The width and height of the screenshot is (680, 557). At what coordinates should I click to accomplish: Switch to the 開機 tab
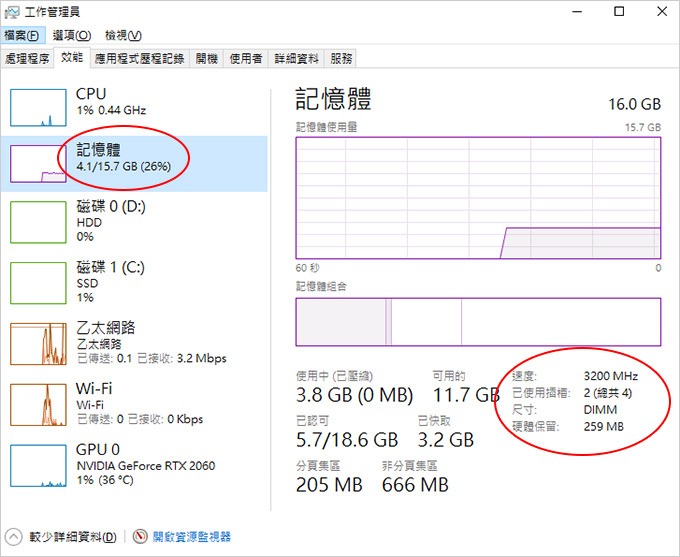(206, 59)
